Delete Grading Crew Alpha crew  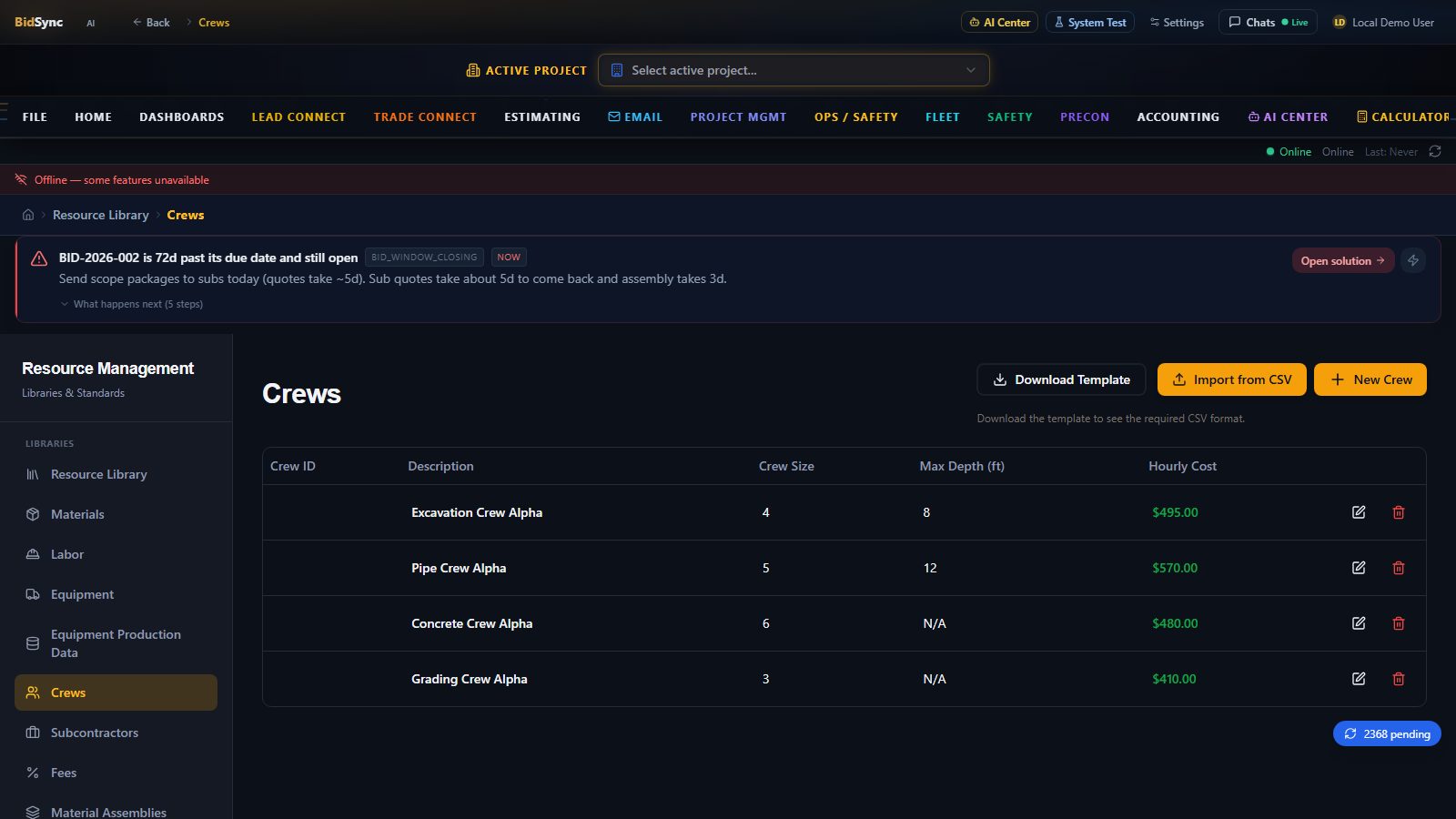[1399, 679]
